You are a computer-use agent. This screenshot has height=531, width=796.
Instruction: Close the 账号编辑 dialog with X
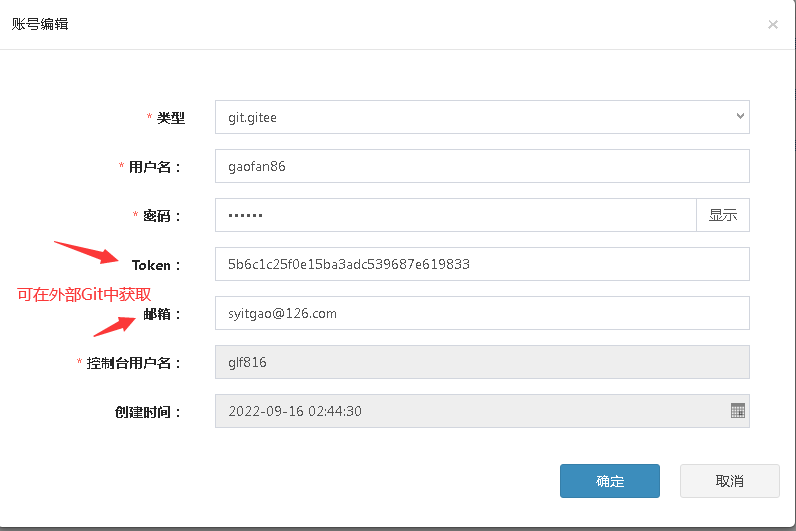[x=773, y=25]
